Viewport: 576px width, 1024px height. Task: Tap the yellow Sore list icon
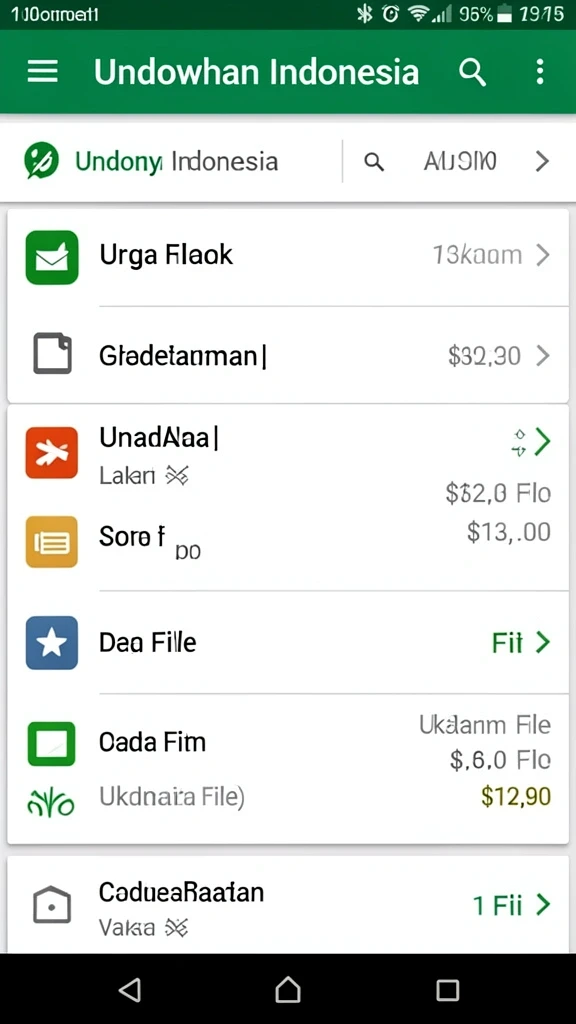[x=52, y=541]
